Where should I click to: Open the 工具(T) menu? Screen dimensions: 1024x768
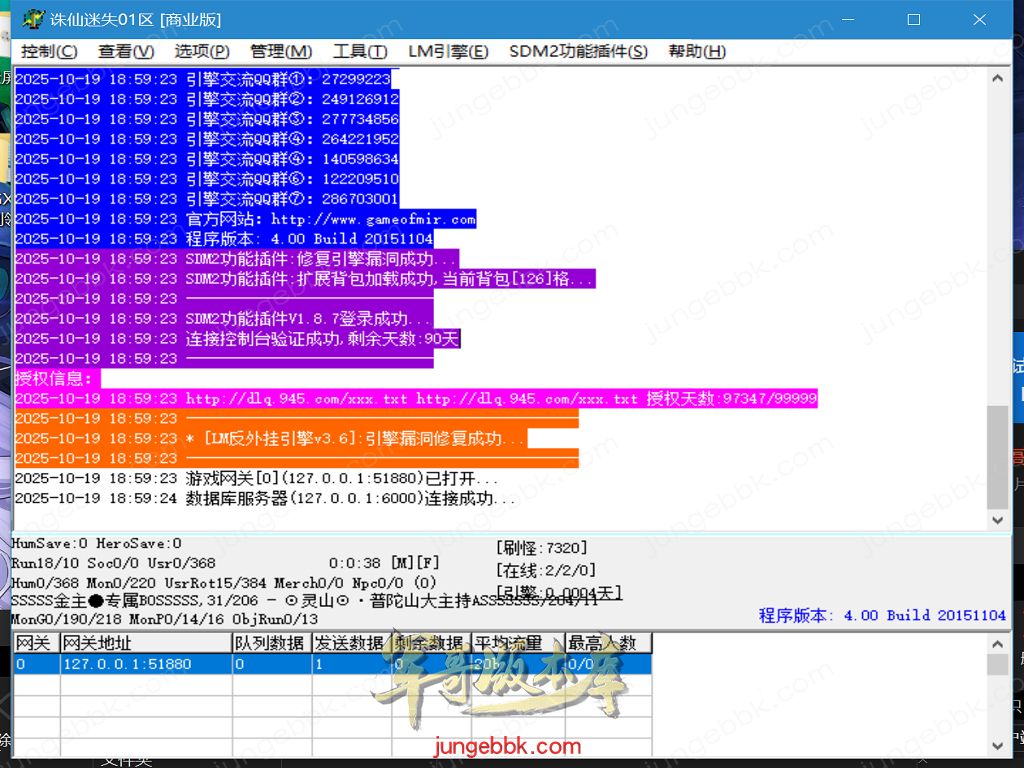[360, 52]
